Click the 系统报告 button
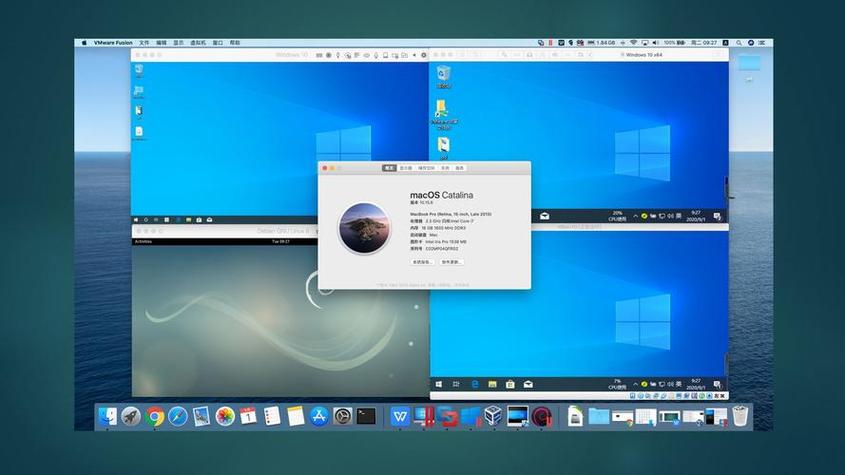845x475 pixels. click(x=422, y=262)
